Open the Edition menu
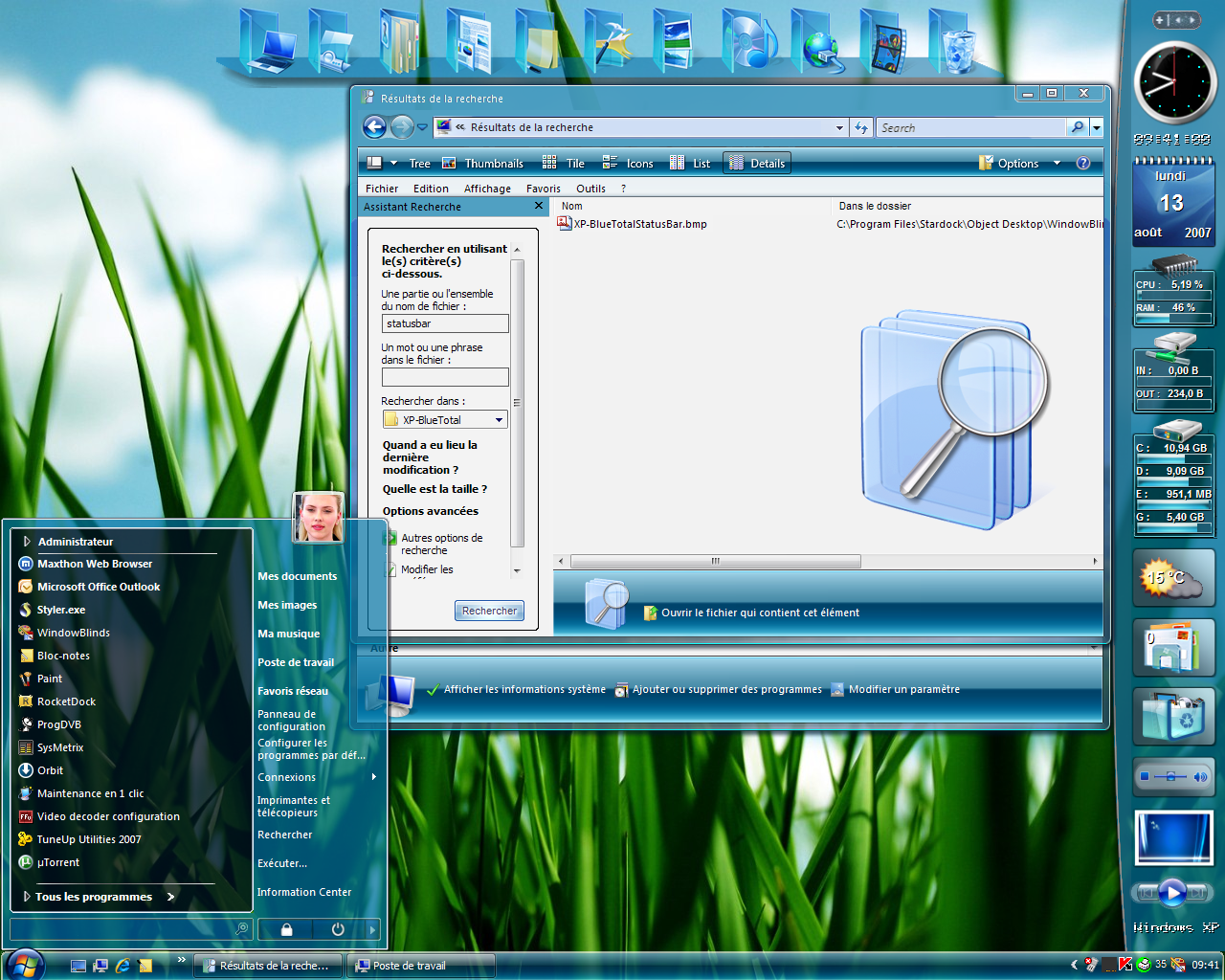The height and width of the screenshot is (980, 1225). point(431,189)
